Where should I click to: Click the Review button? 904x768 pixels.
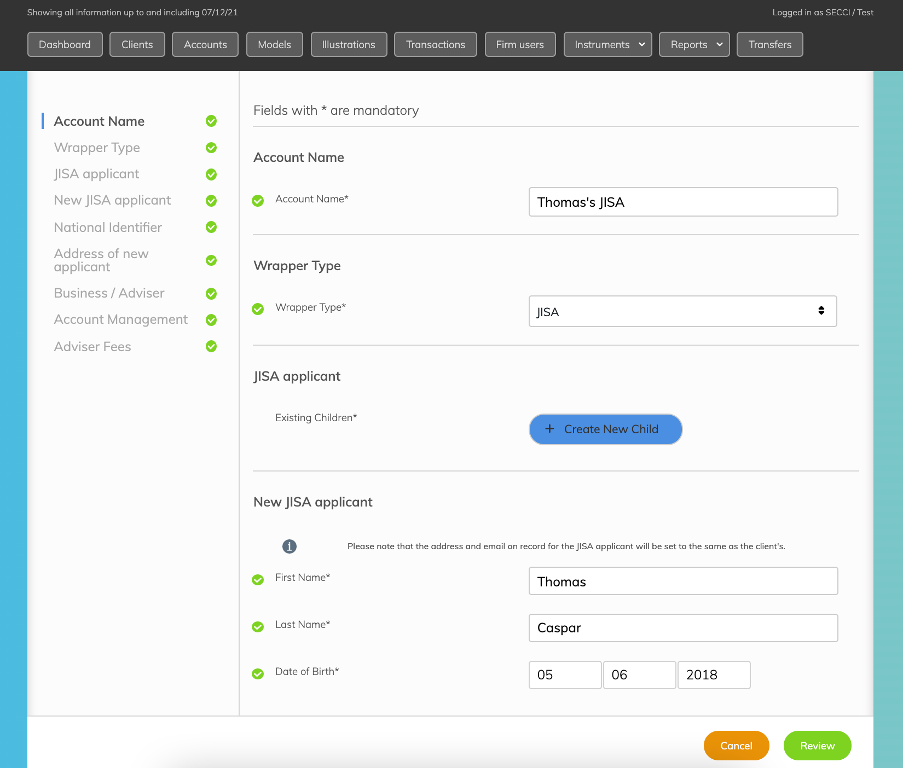(817, 745)
